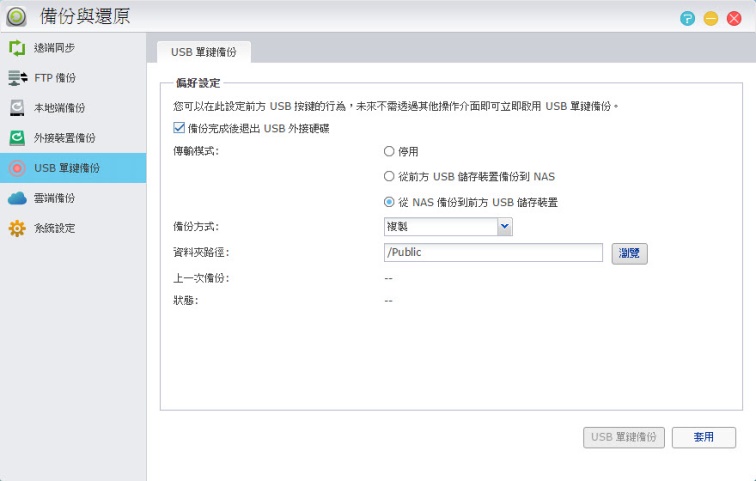Viewport: 756px width, 481px height.
Task: Open FTP 備份 via its icon
Action: 16,77
